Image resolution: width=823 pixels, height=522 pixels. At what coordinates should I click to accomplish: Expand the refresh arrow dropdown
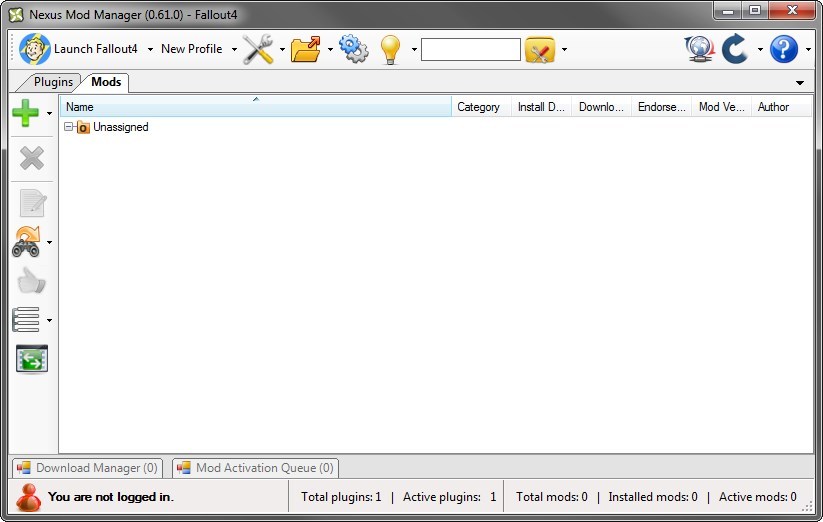760,49
